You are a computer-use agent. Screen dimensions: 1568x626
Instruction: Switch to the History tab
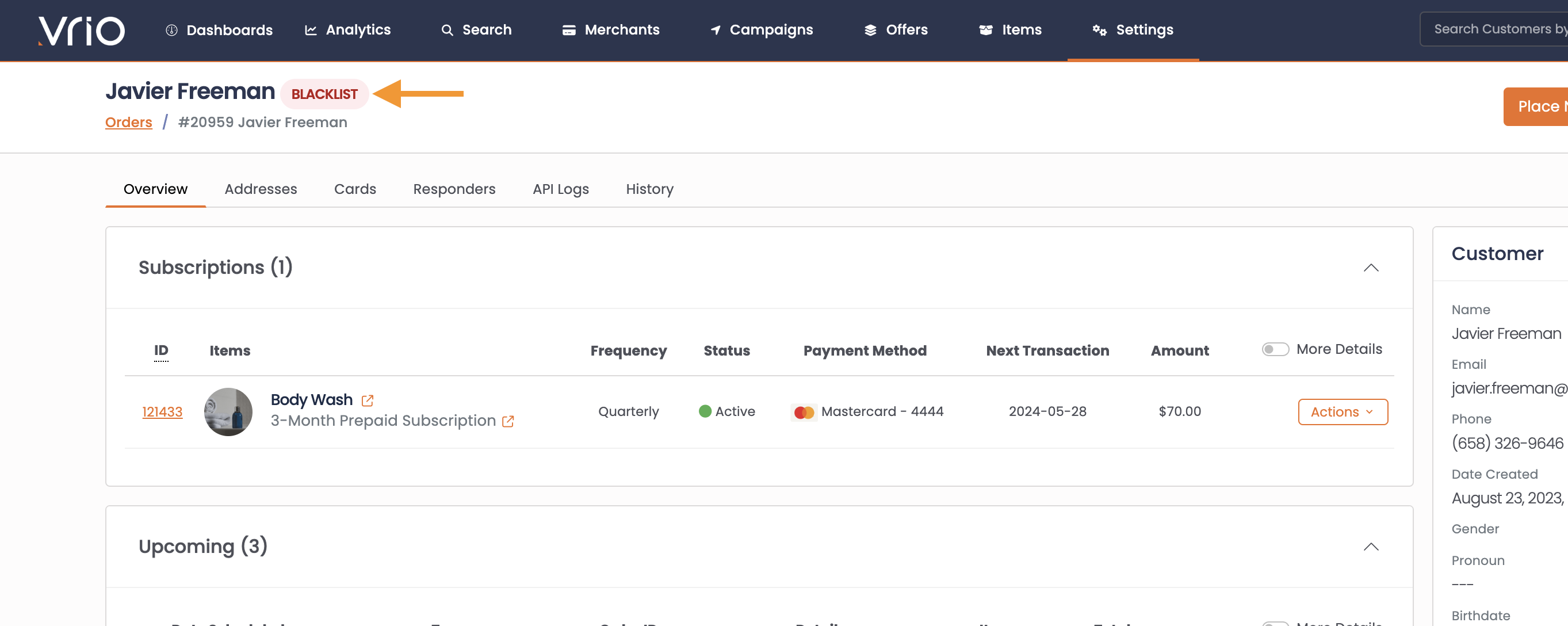point(649,189)
